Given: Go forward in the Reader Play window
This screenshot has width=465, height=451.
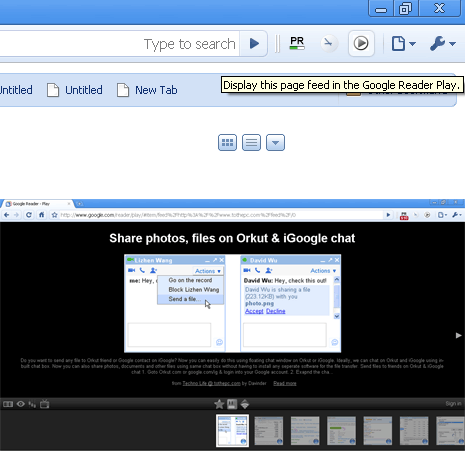Looking at the screenshot, I should point(17,215).
